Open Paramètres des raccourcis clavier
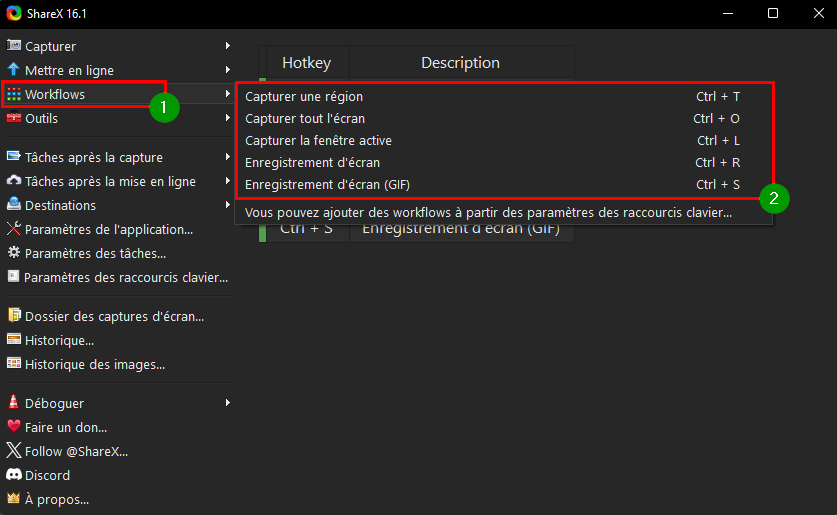 point(118,277)
